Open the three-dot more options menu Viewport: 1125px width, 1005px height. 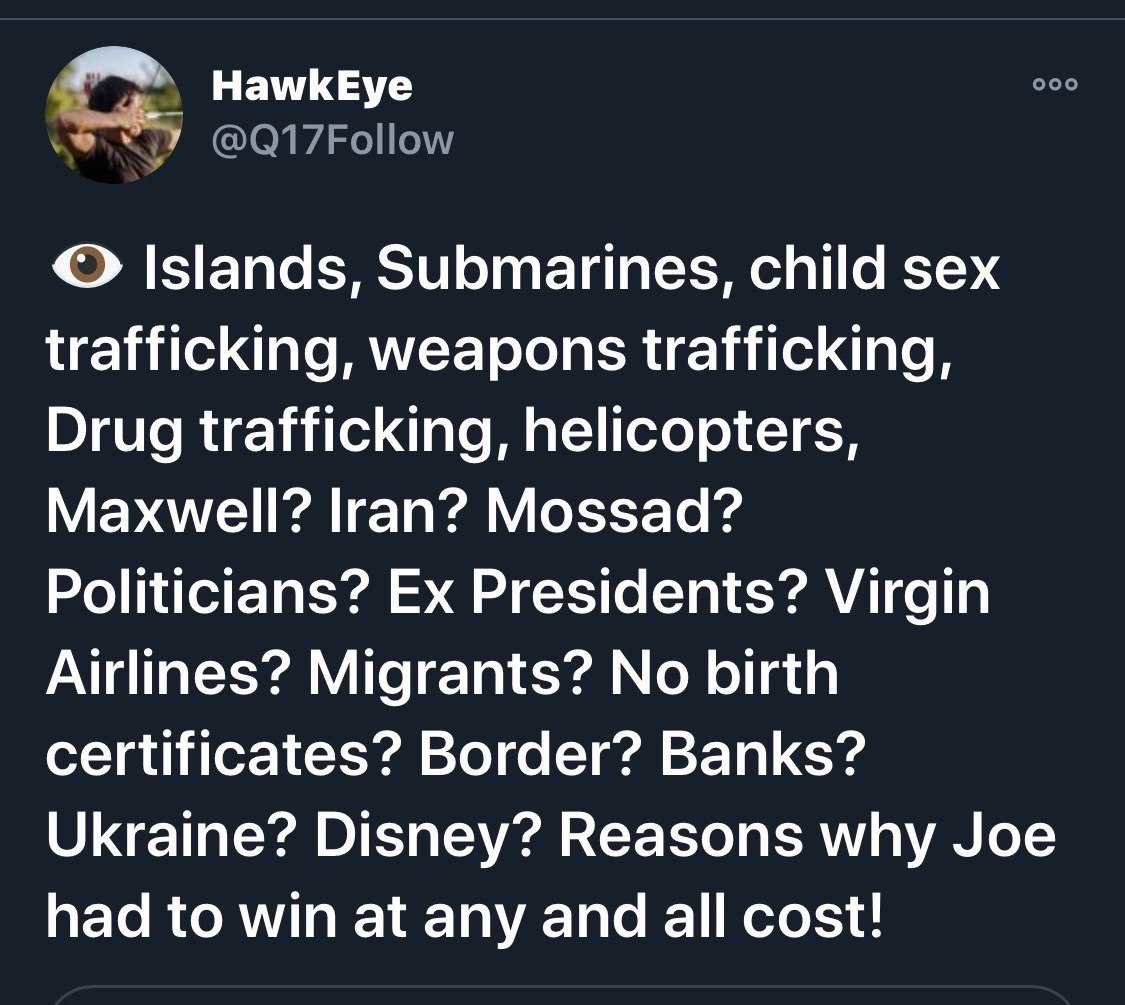click(x=1055, y=84)
